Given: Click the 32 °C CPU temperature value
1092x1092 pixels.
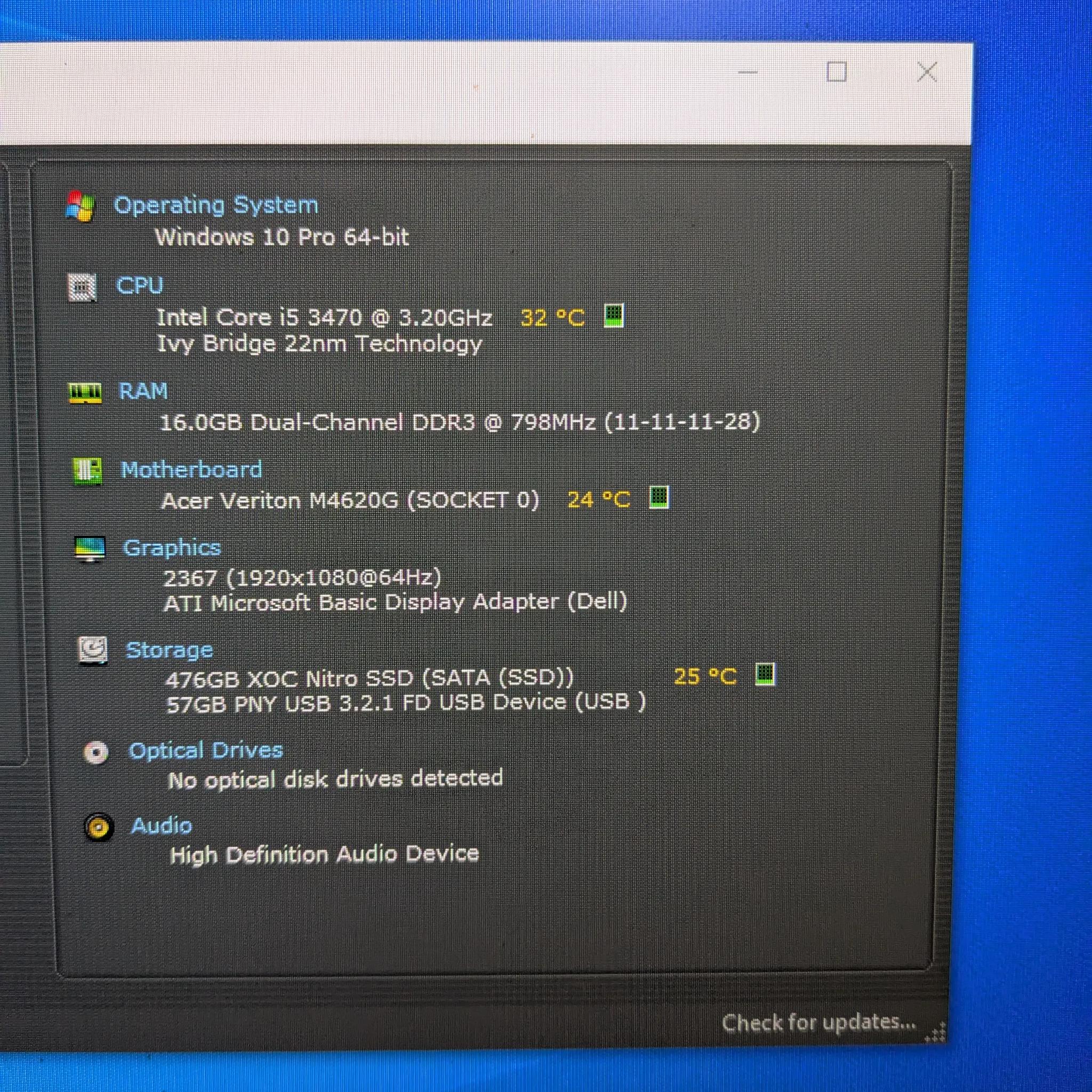Looking at the screenshot, I should [552, 318].
